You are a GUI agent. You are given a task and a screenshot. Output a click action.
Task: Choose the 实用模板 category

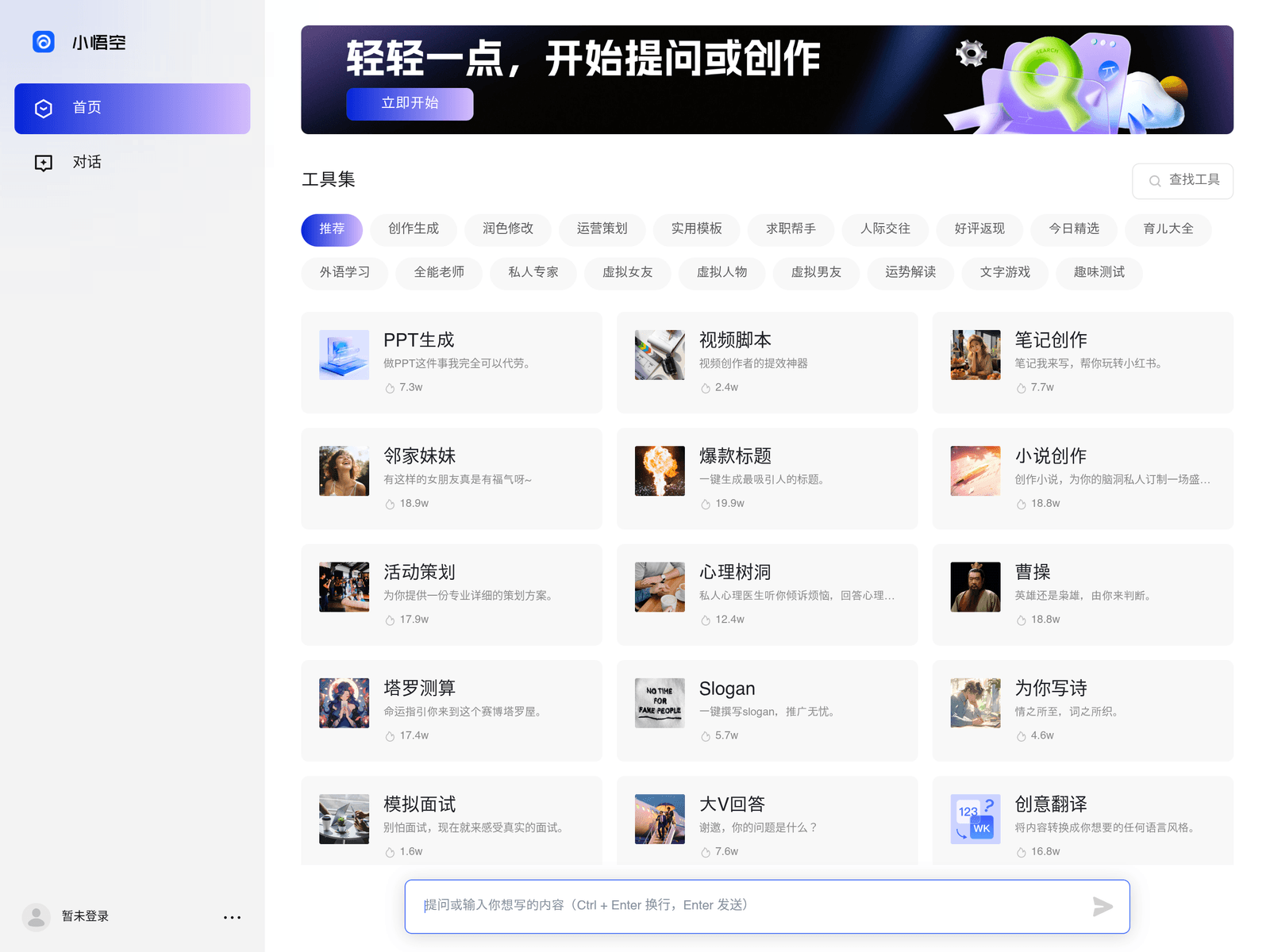pyautogui.click(x=697, y=229)
